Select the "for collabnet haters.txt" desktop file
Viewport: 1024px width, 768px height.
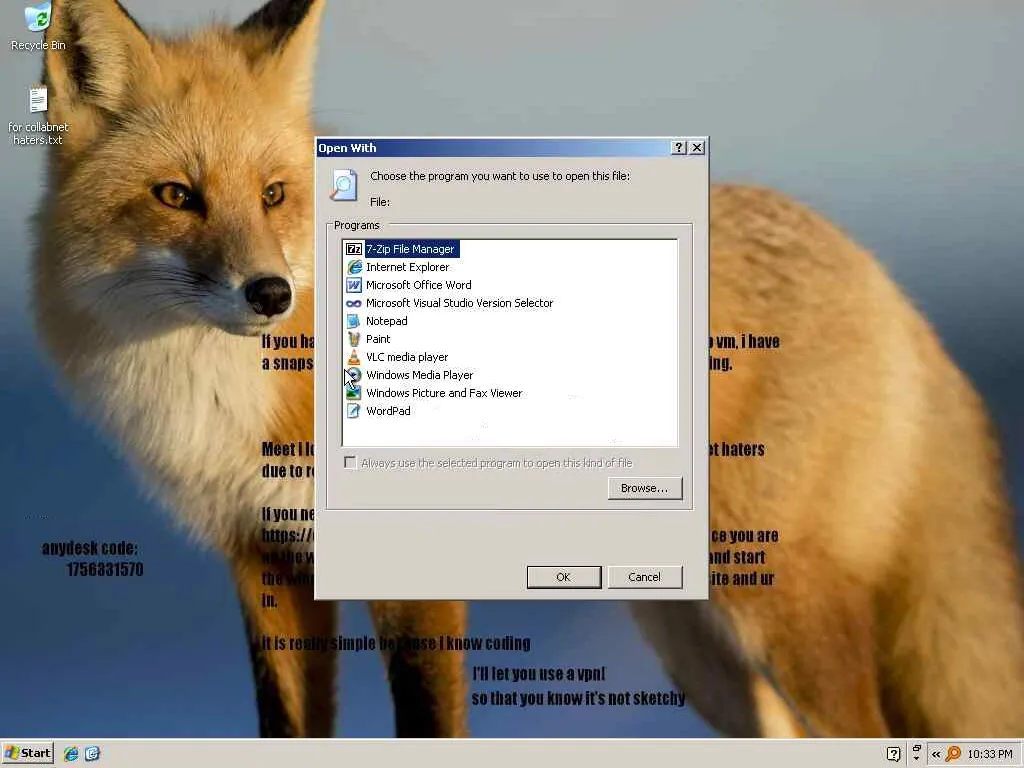(x=38, y=116)
